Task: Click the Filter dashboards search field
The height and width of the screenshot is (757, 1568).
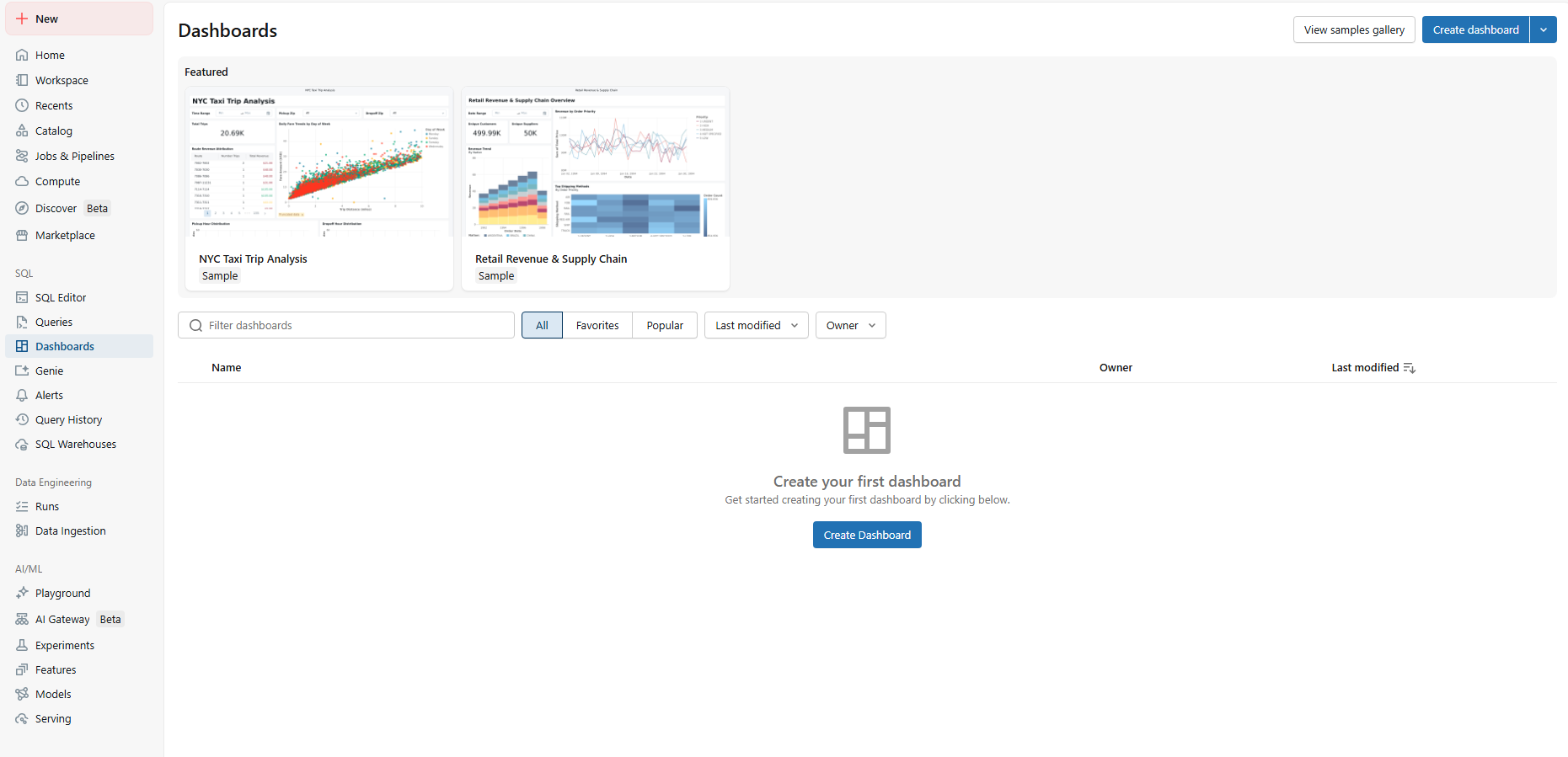Action: click(346, 325)
